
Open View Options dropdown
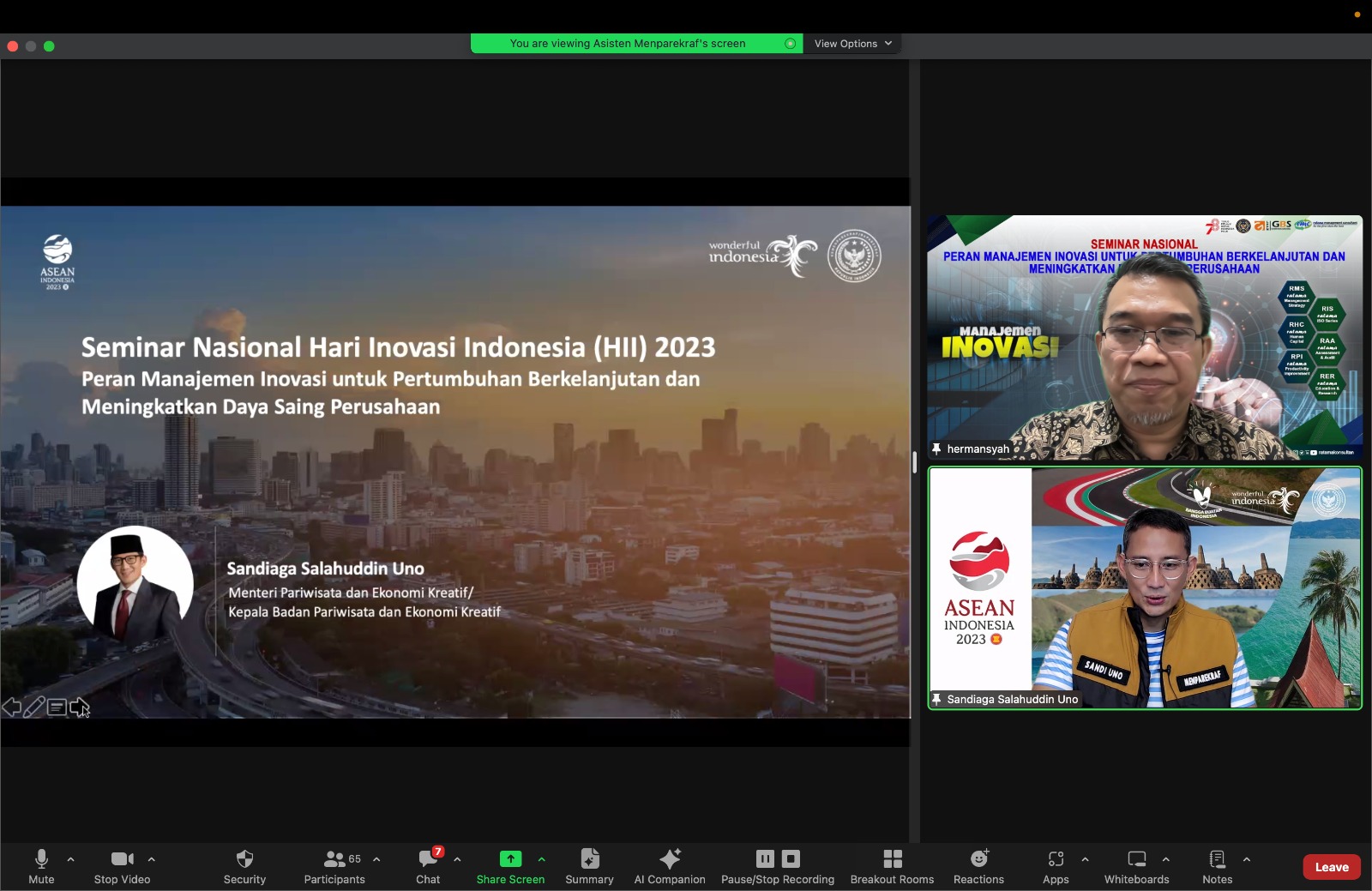(x=852, y=44)
